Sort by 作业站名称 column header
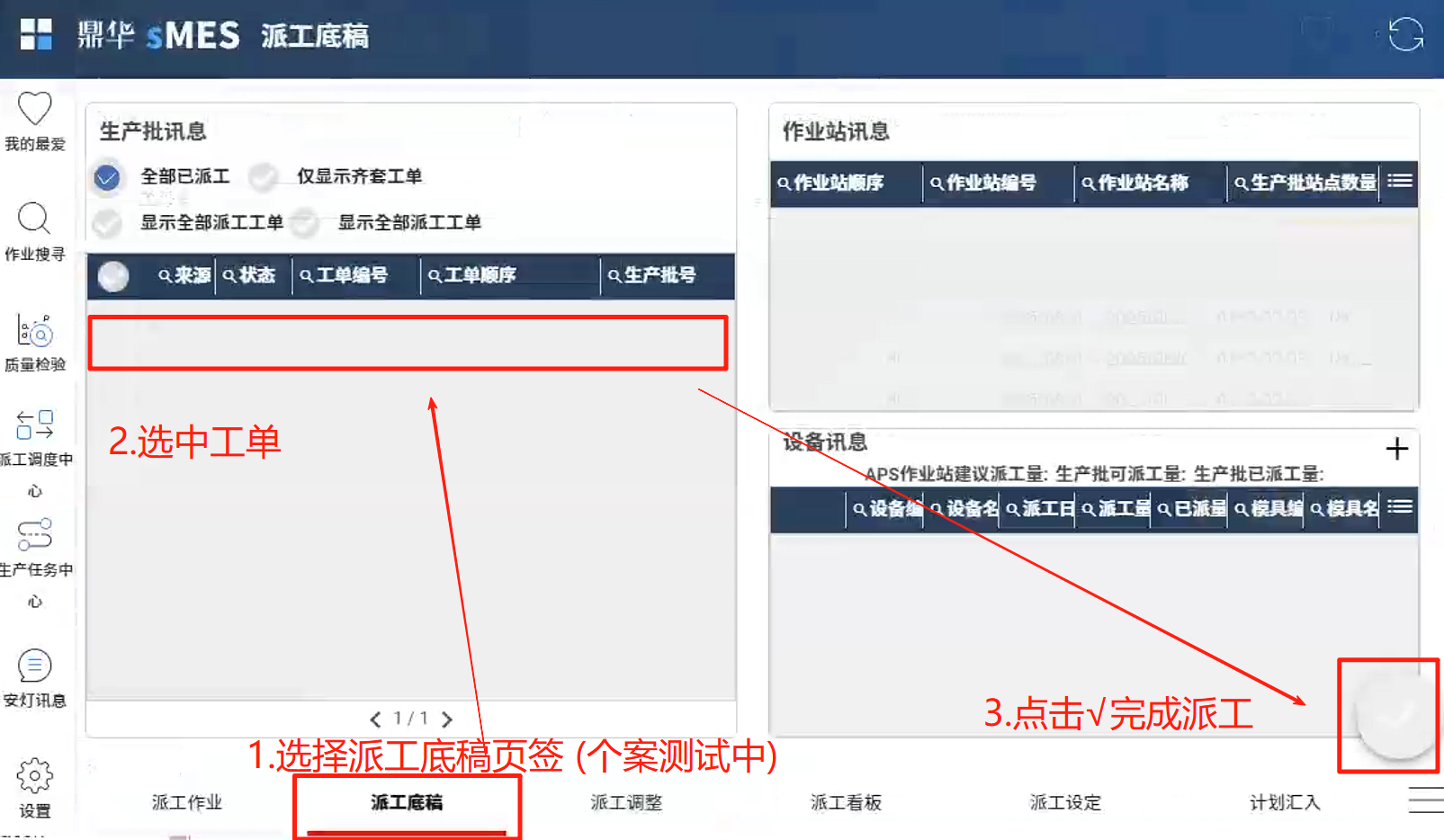Screen dimensions: 1444x840 tap(1144, 183)
